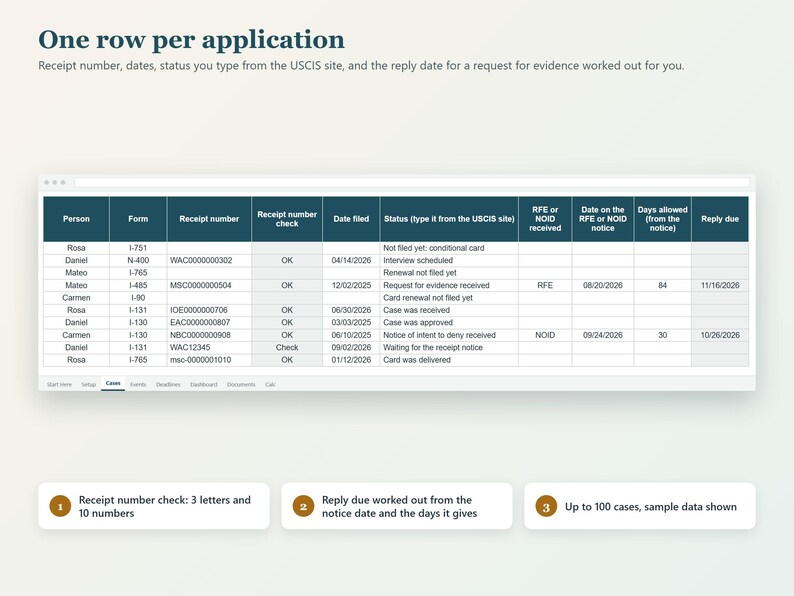Select receipt number msc-0000001010
This screenshot has height=596, width=794.
pyautogui.click(x=209, y=360)
